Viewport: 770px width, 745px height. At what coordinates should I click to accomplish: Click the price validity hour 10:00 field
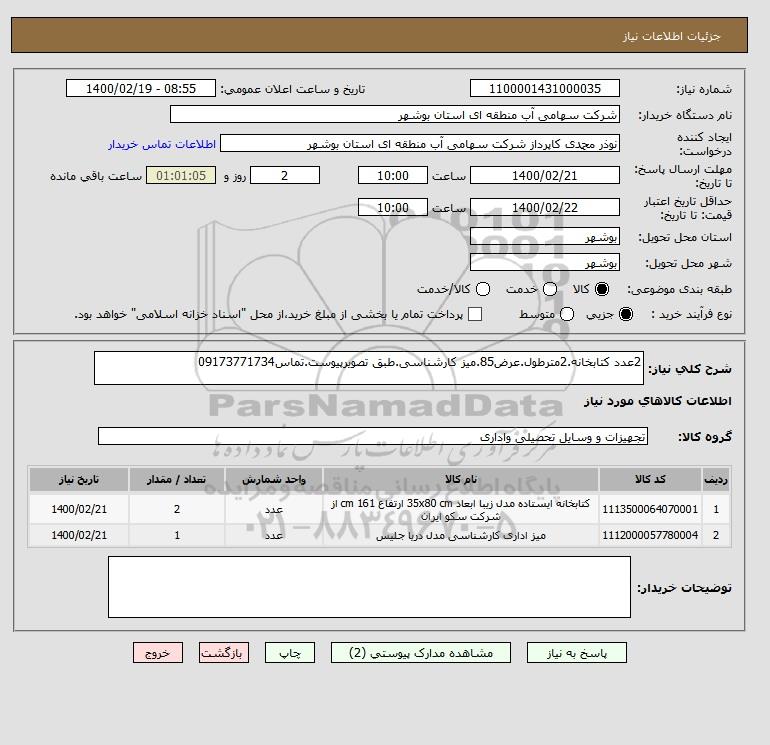click(393, 207)
